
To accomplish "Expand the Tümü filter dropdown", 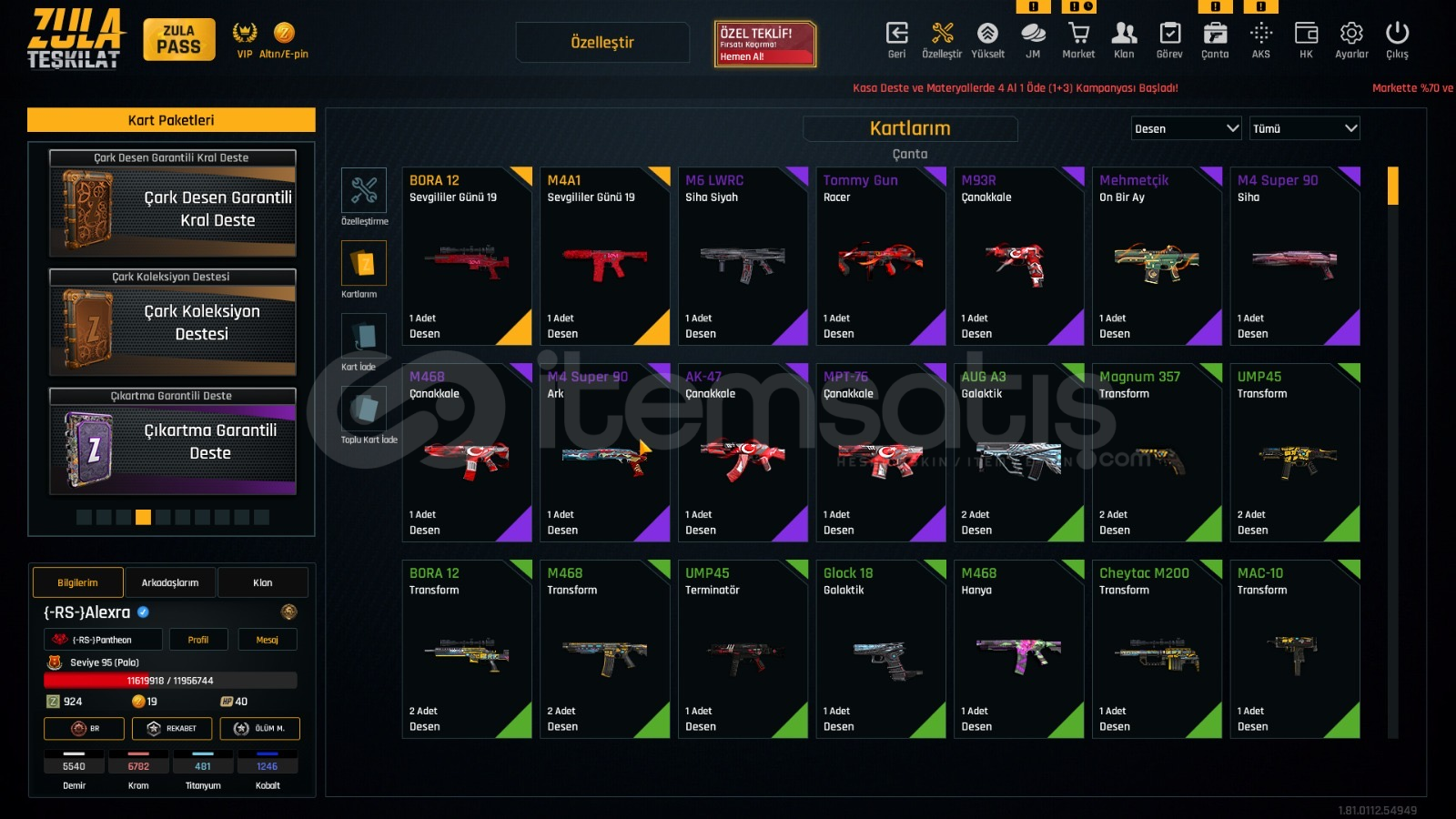I will tap(1304, 128).
